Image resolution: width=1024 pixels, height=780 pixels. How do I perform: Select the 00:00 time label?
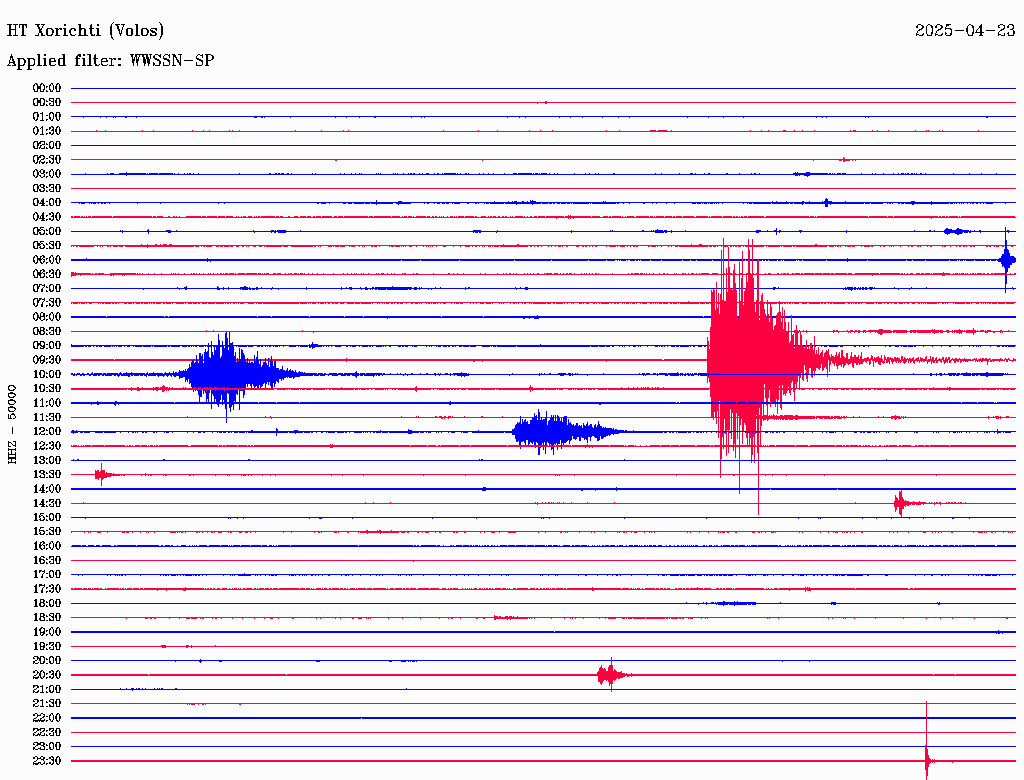point(47,88)
